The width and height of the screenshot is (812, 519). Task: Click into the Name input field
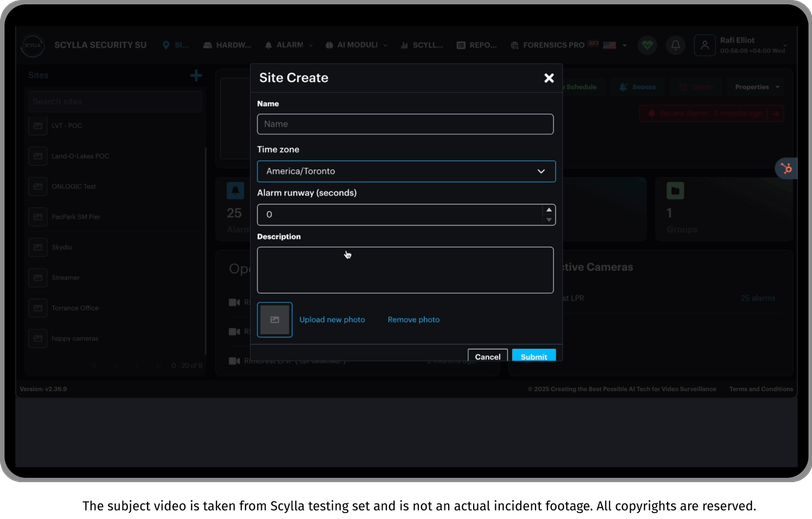(x=405, y=124)
